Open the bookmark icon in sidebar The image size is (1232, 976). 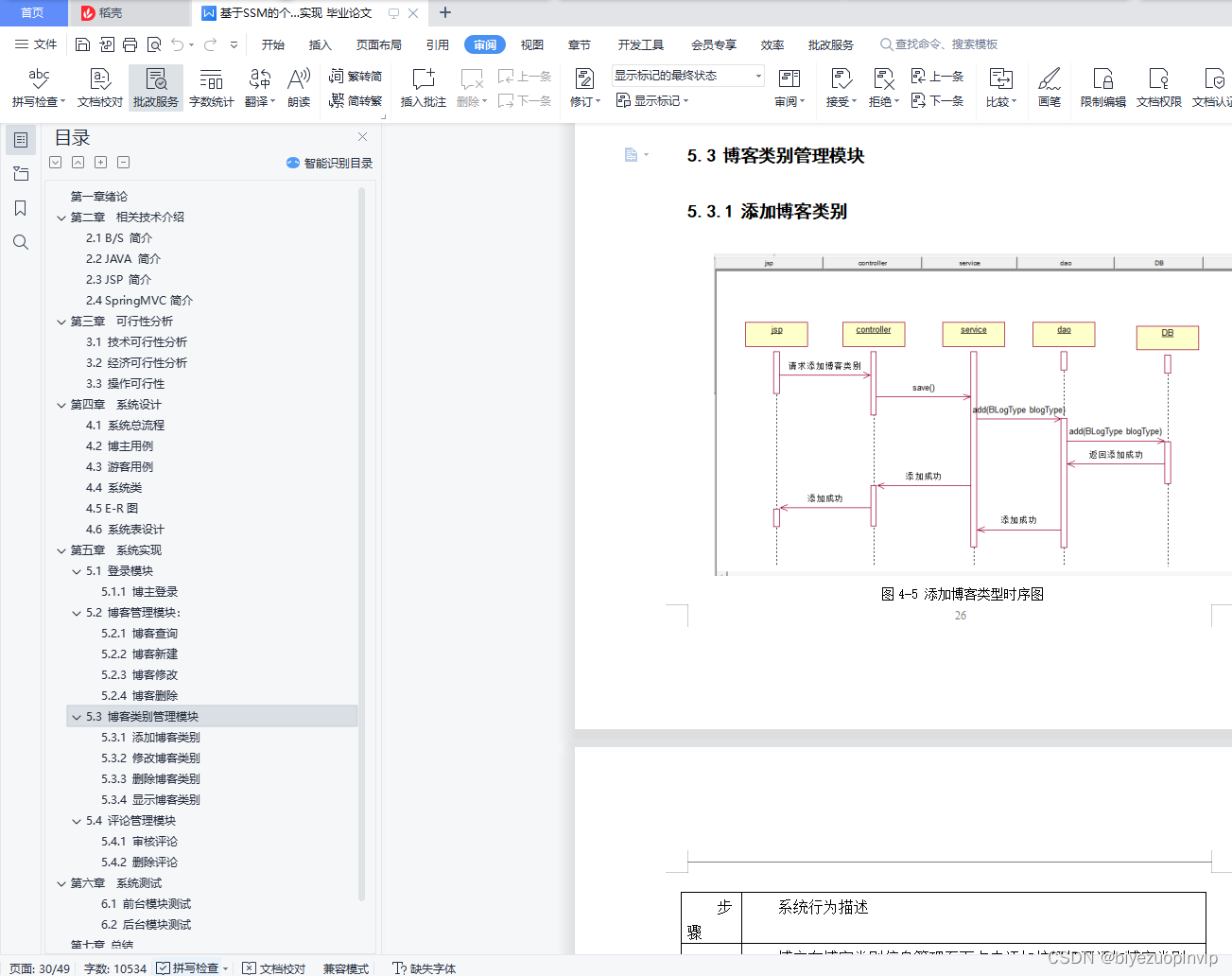[21, 208]
